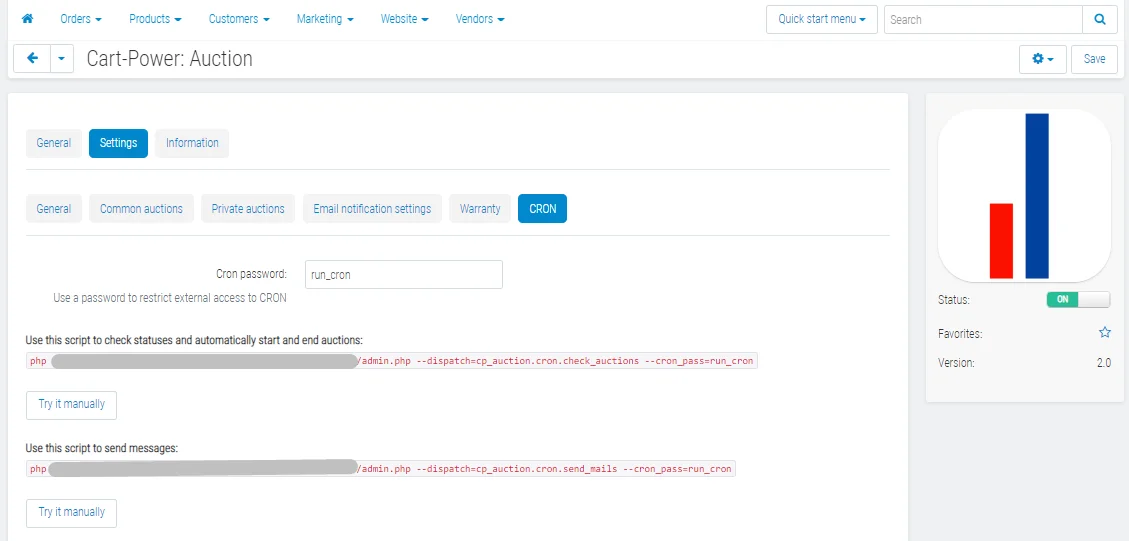Image resolution: width=1129 pixels, height=541 pixels.
Task: Click the back arrow button
Action: coord(32,59)
